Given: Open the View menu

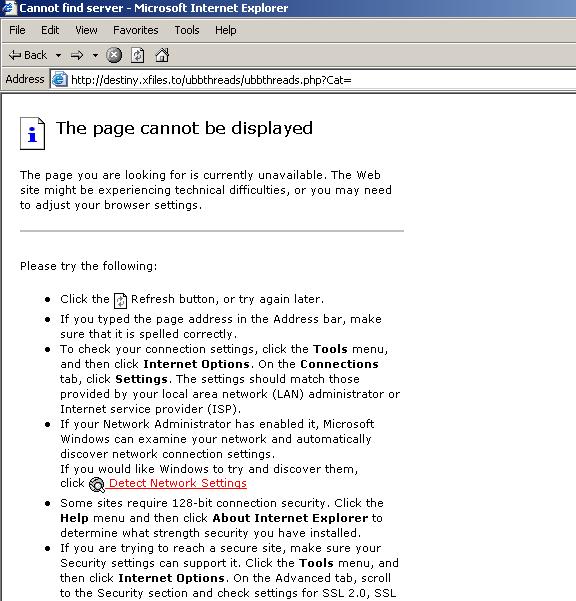Looking at the screenshot, I should tap(86, 30).
